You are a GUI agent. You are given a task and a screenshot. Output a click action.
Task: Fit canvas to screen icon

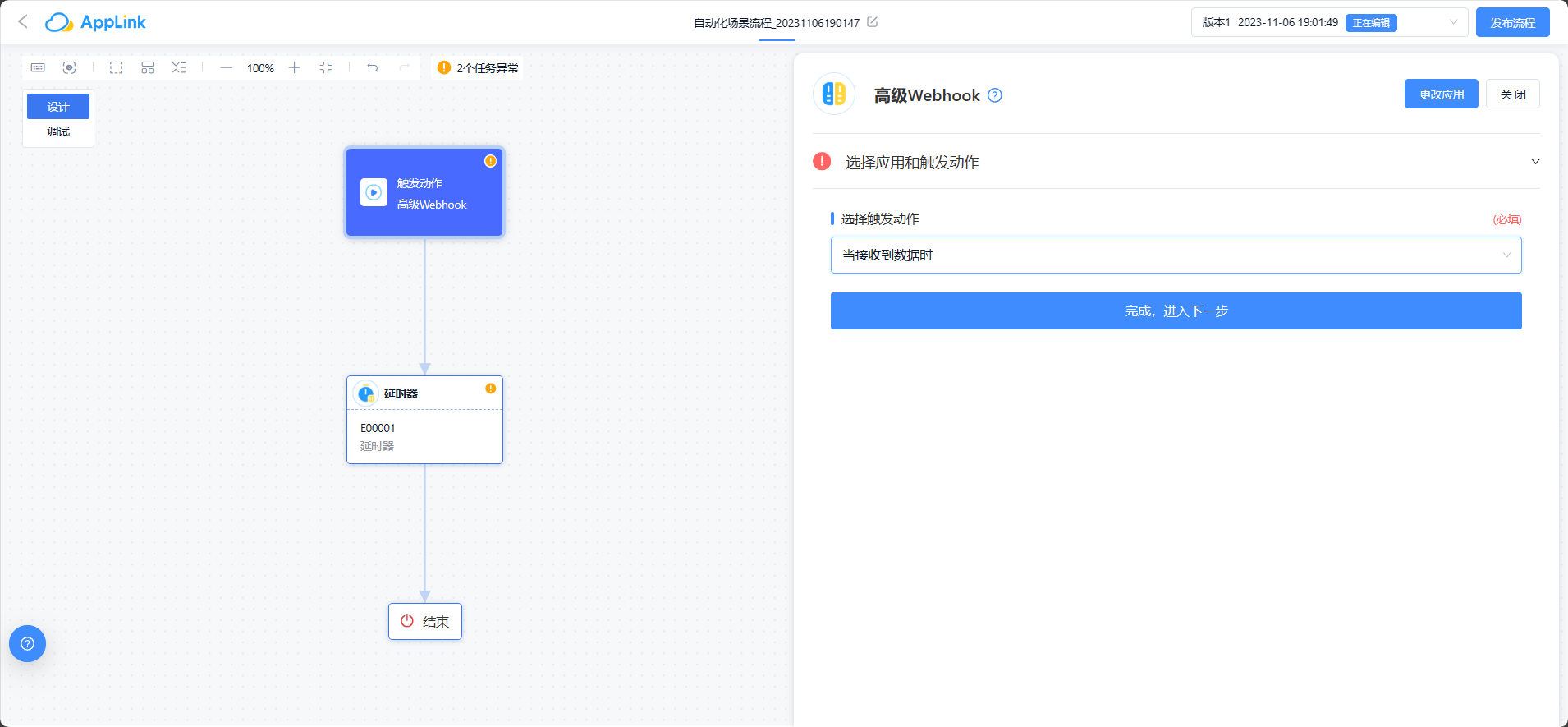coord(326,67)
